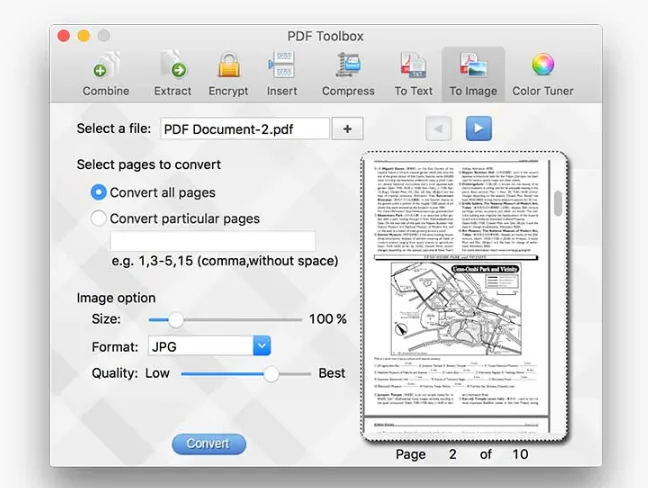648x488 pixels.
Task: Open the Insert pages tool
Action: click(x=282, y=74)
